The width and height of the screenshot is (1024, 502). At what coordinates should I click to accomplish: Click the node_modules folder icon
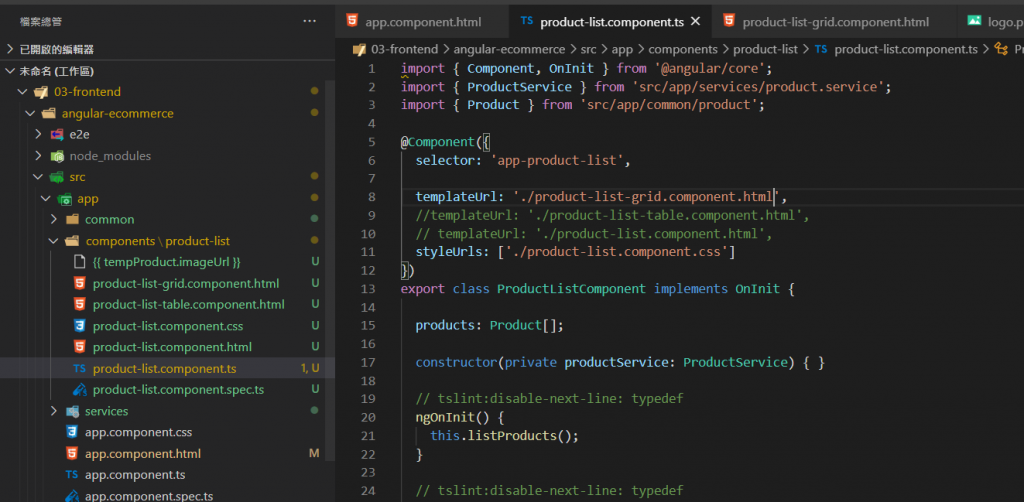pos(57,156)
